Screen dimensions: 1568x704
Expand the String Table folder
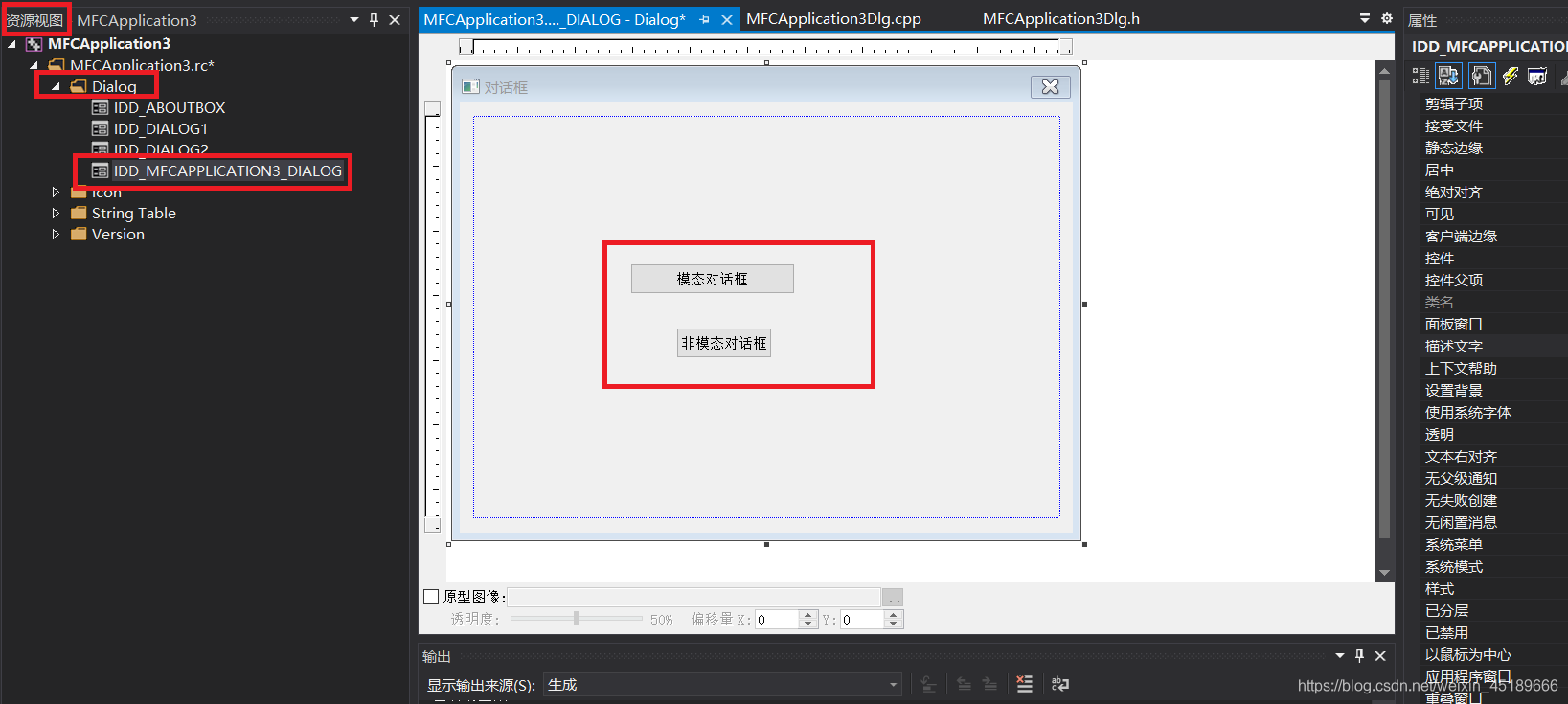click(x=56, y=213)
